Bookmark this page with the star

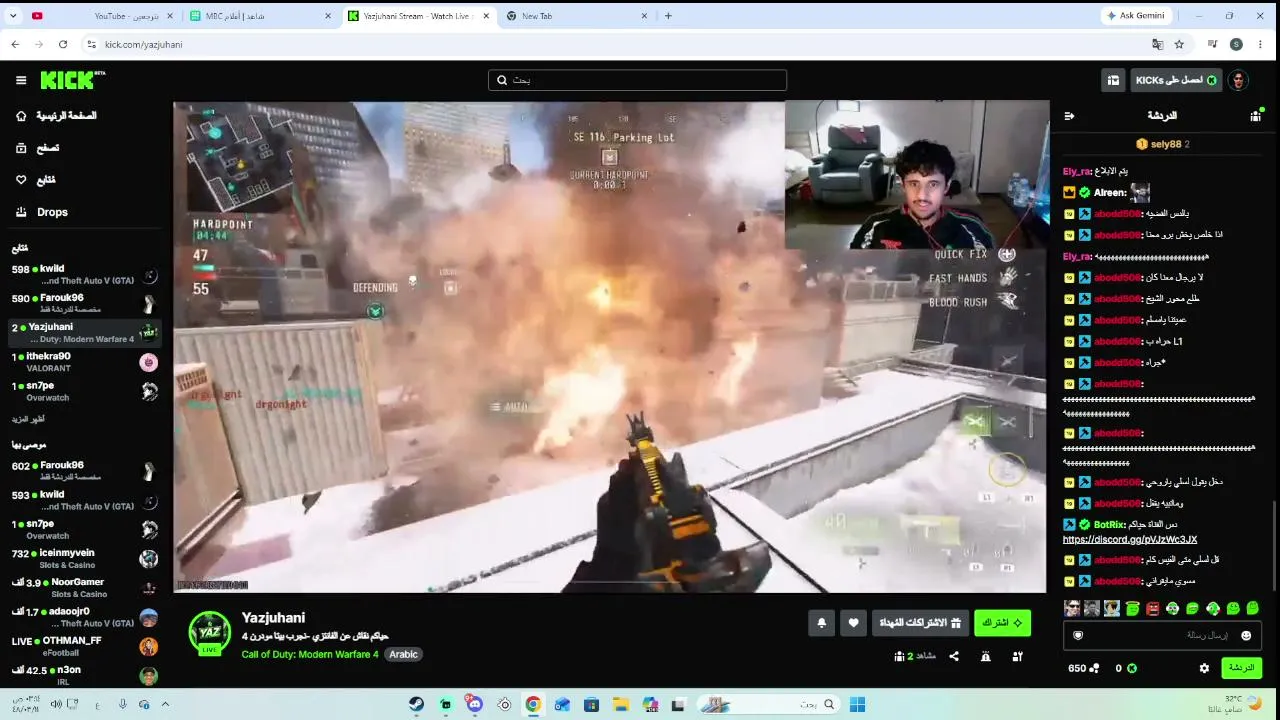(1179, 44)
